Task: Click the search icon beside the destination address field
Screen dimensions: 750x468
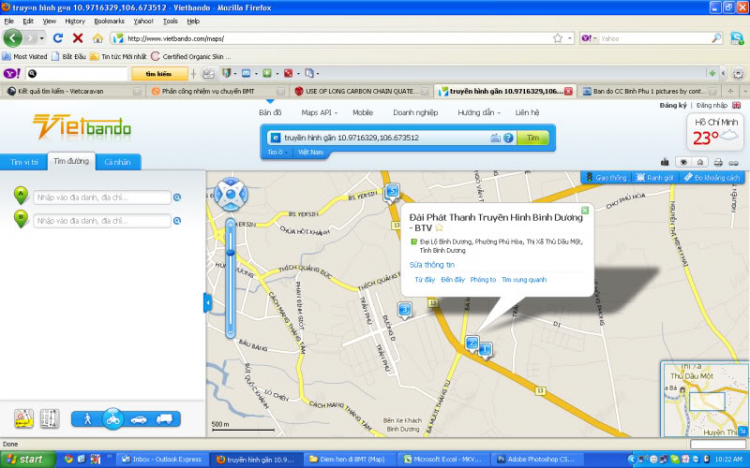Action: point(177,221)
